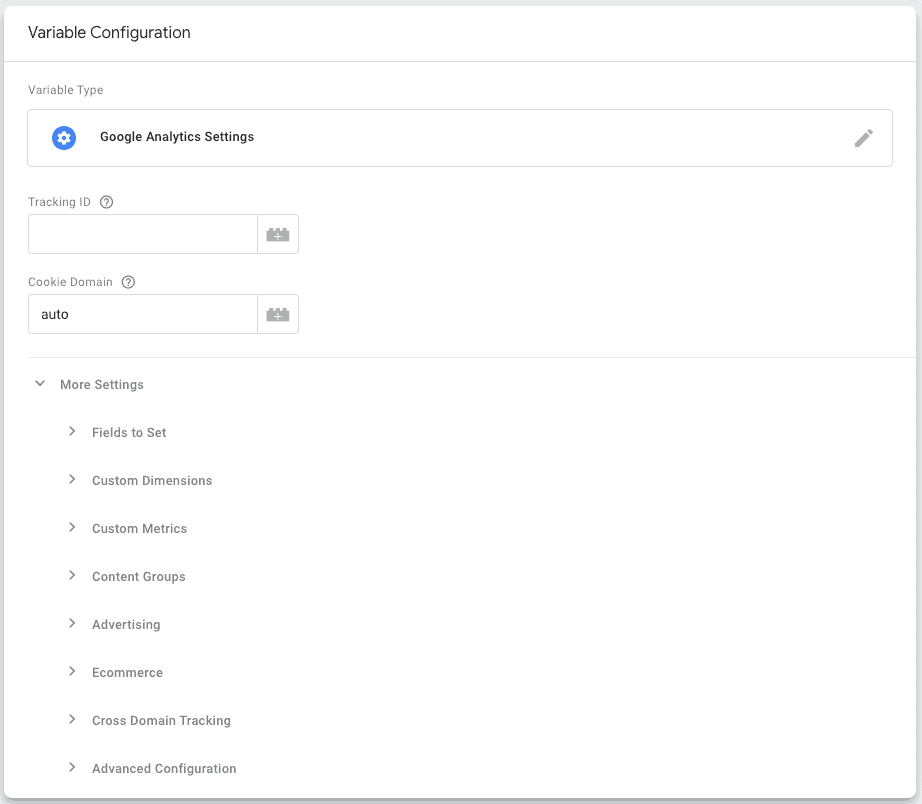Click the Fields to Set label
Image resolution: width=922 pixels, height=804 pixels.
(x=129, y=433)
